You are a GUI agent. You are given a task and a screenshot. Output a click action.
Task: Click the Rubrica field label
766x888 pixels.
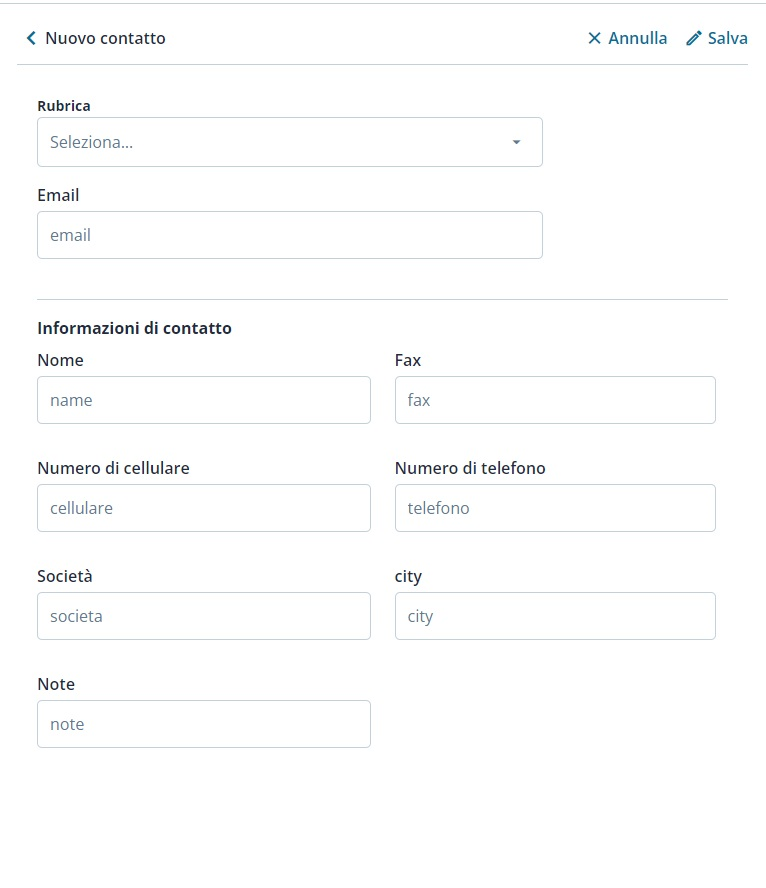coord(64,105)
